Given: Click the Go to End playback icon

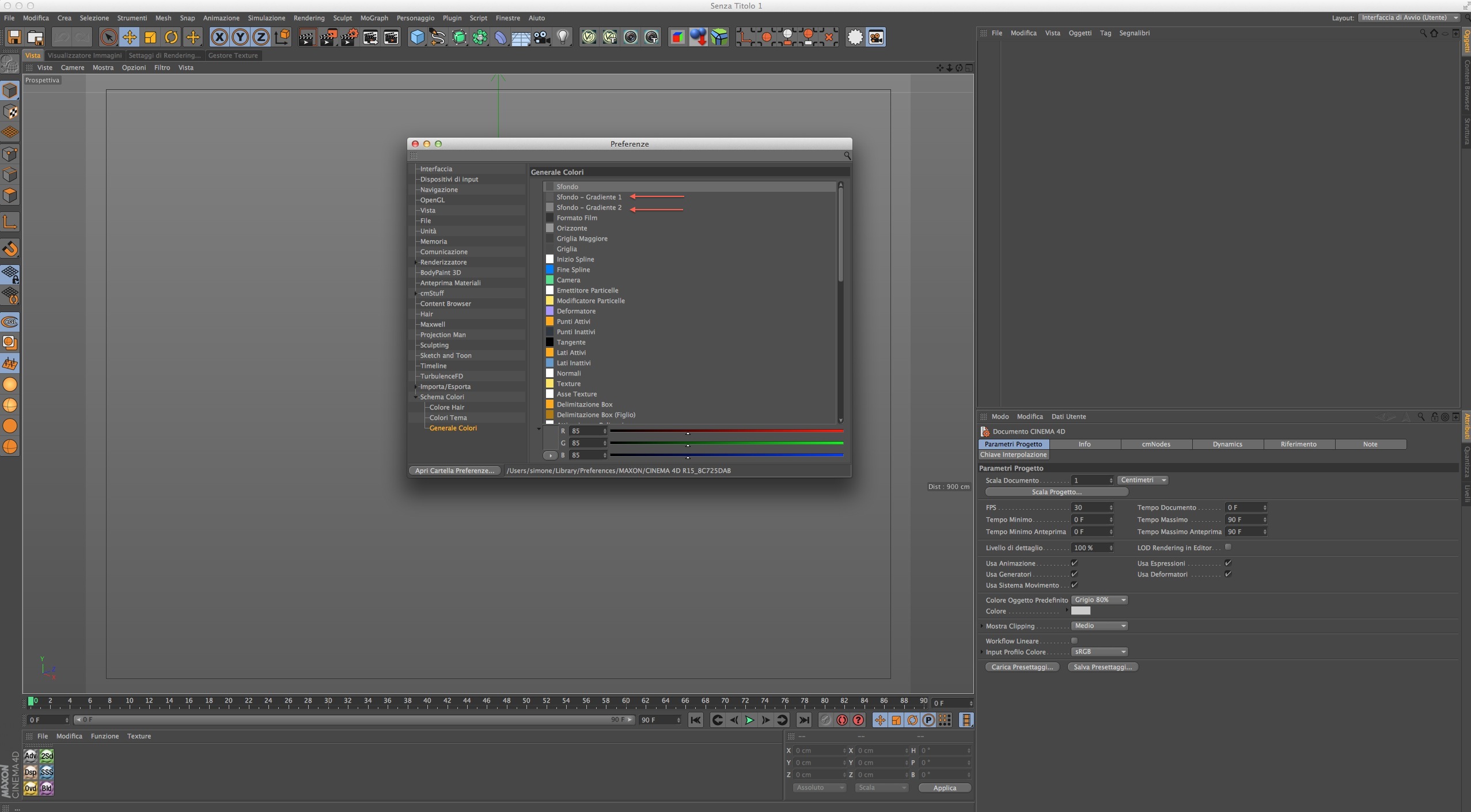Looking at the screenshot, I should [x=804, y=720].
